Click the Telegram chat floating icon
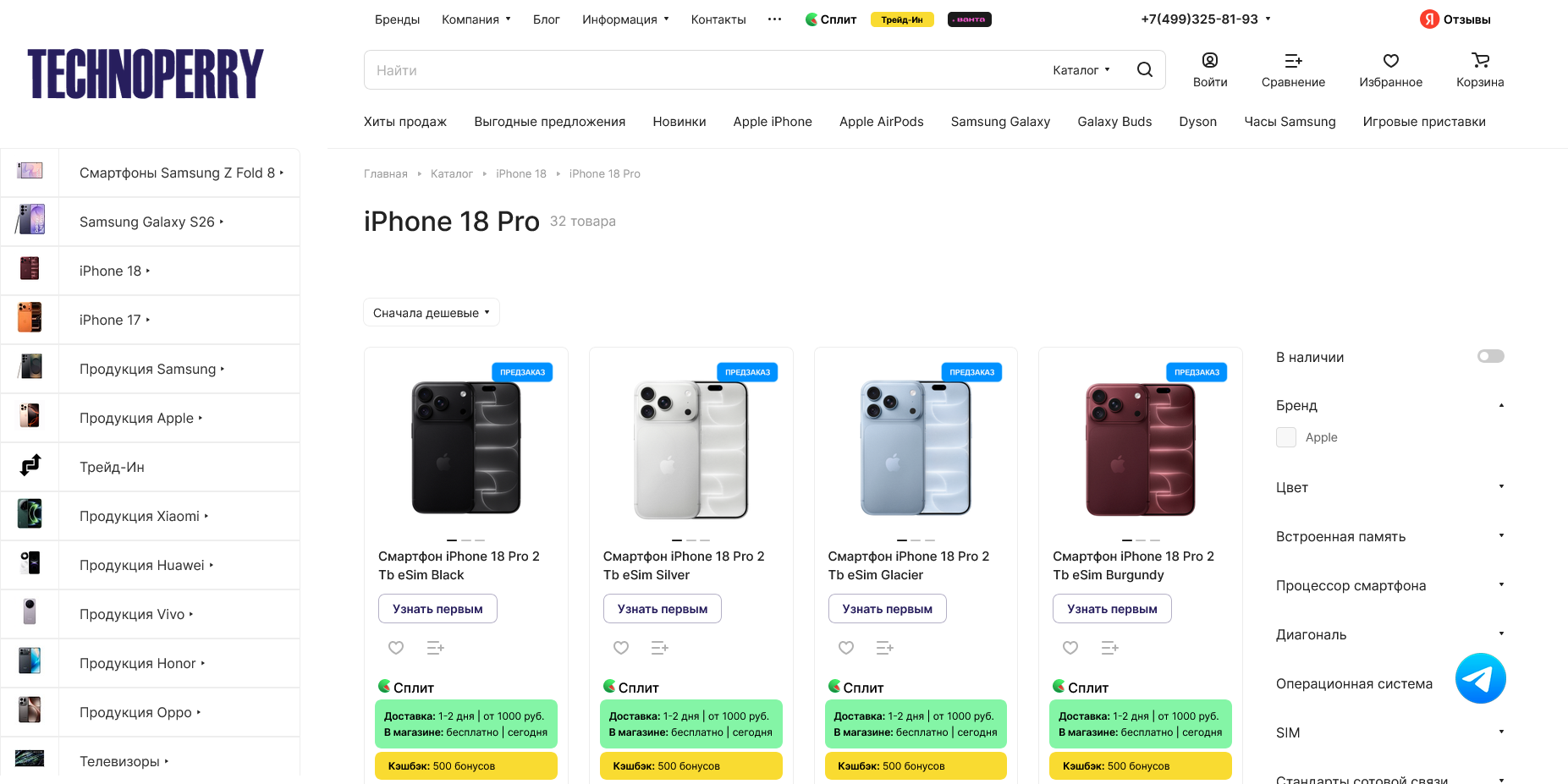The height and width of the screenshot is (784, 1568). click(x=1480, y=678)
